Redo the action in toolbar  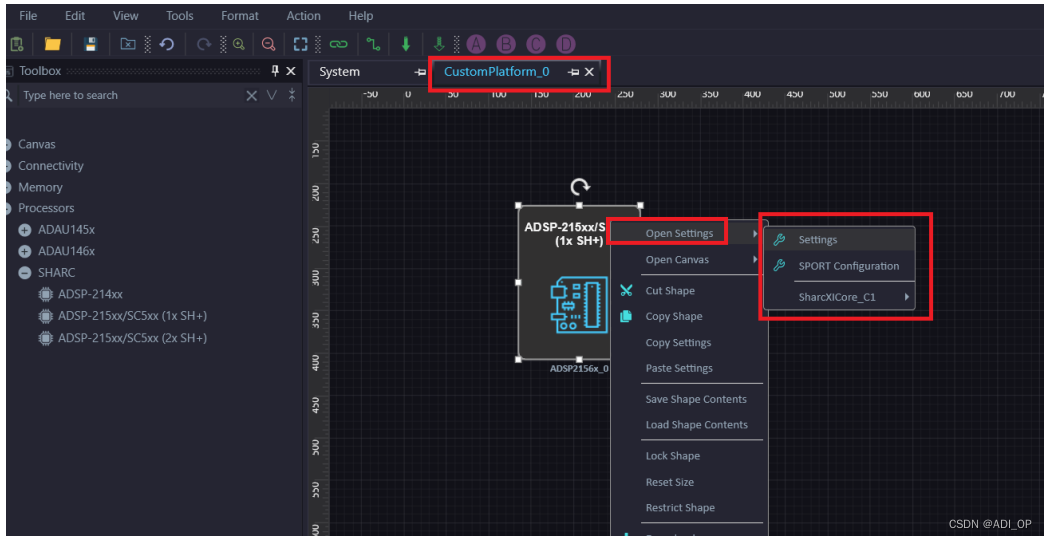point(204,44)
